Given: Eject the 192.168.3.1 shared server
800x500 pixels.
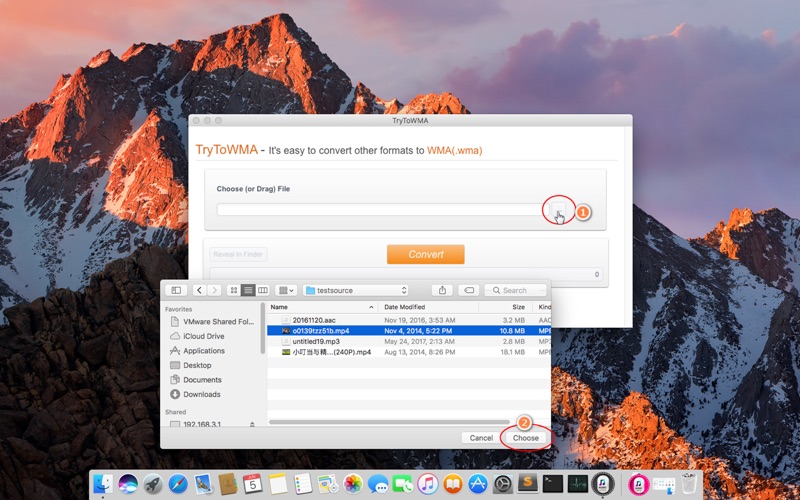Looking at the screenshot, I should [252, 424].
